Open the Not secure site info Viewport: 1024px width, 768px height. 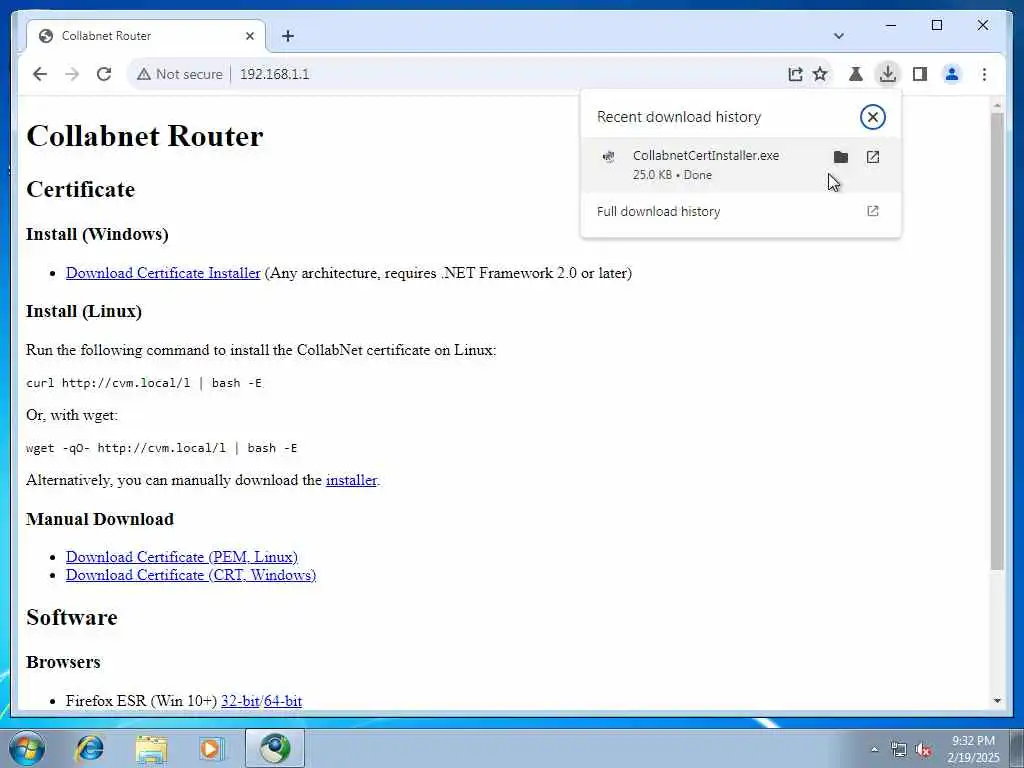pyautogui.click(x=180, y=74)
